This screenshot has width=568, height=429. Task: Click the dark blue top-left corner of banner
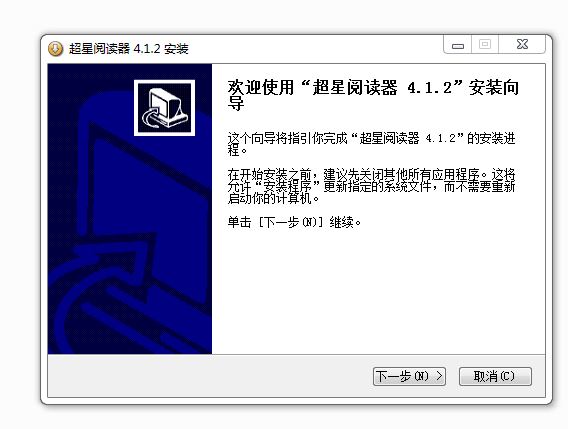[65, 78]
